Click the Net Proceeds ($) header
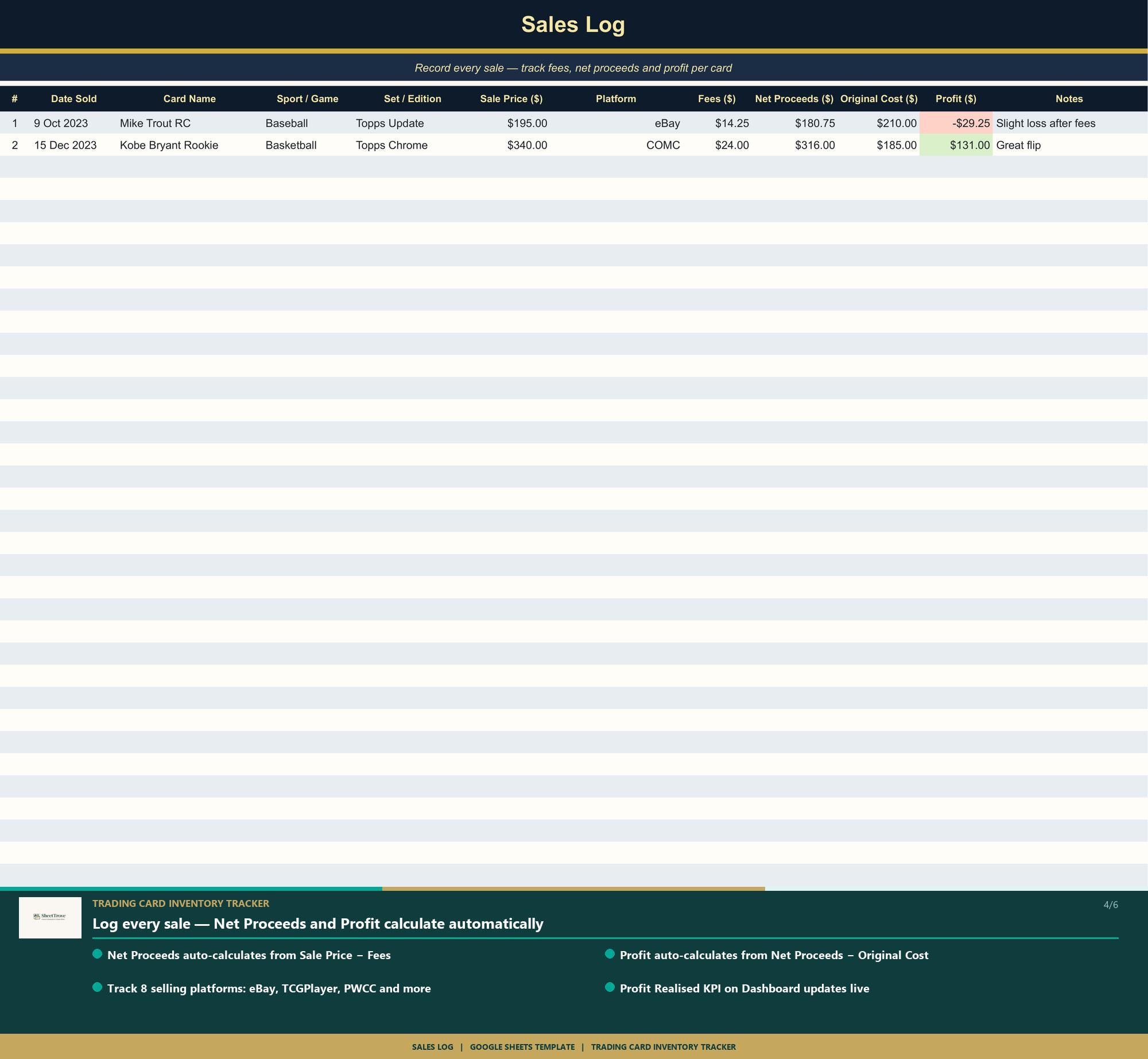This screenshot has width=1148, height=1059. 794,99
